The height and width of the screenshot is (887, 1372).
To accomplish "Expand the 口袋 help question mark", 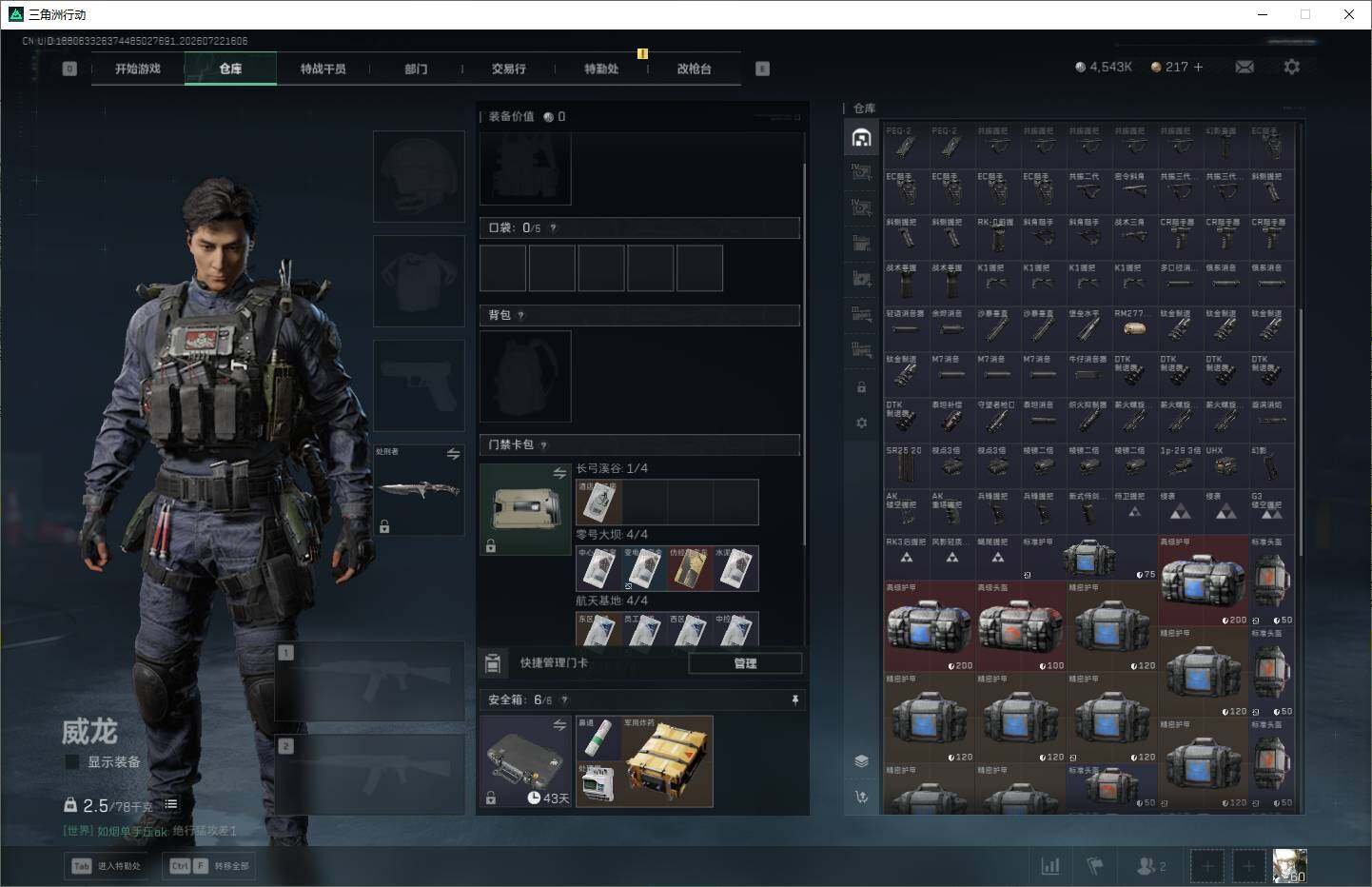I will (x=553, y=228).
